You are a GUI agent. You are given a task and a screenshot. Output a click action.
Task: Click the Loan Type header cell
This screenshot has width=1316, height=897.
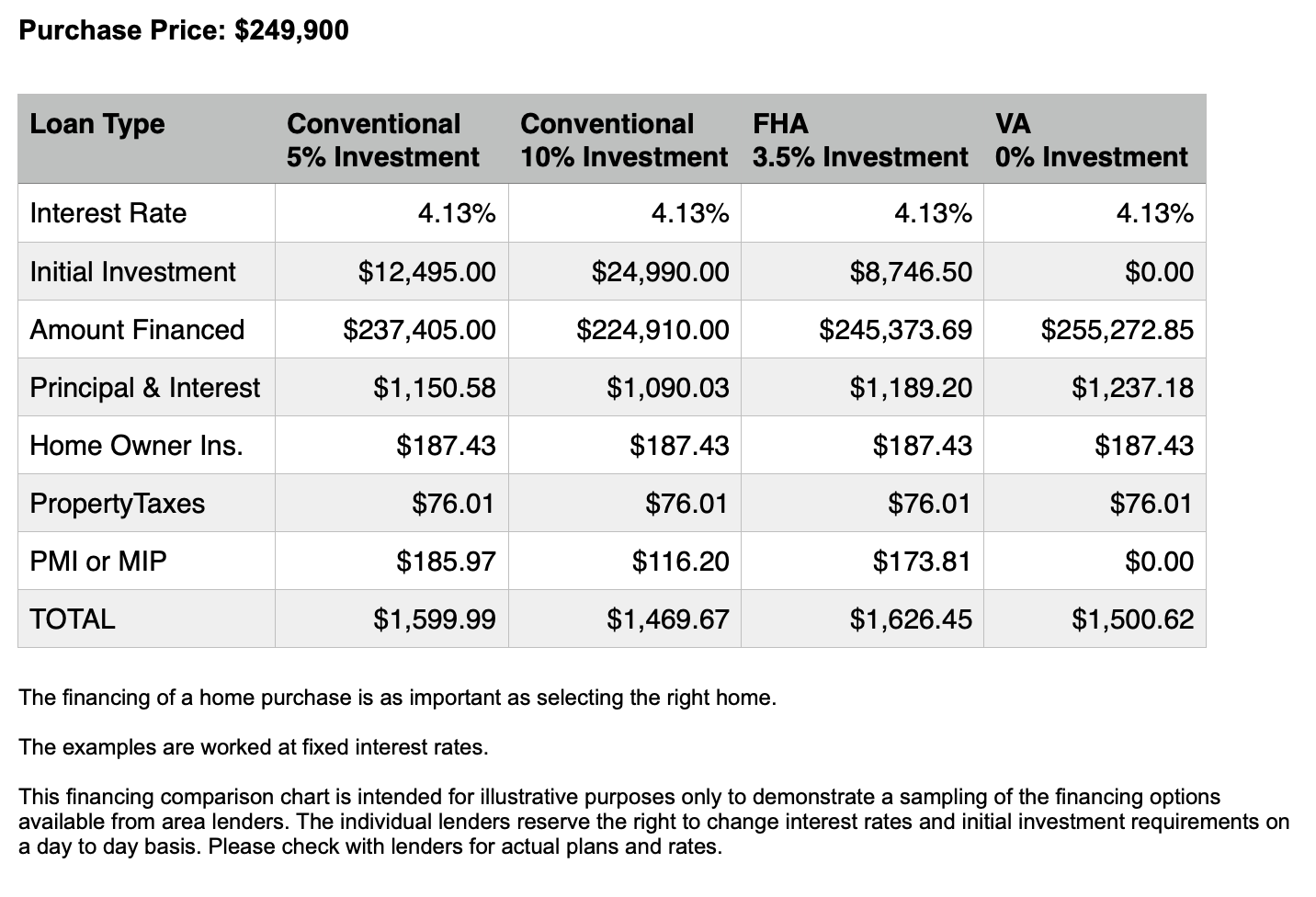pos(147,139)
